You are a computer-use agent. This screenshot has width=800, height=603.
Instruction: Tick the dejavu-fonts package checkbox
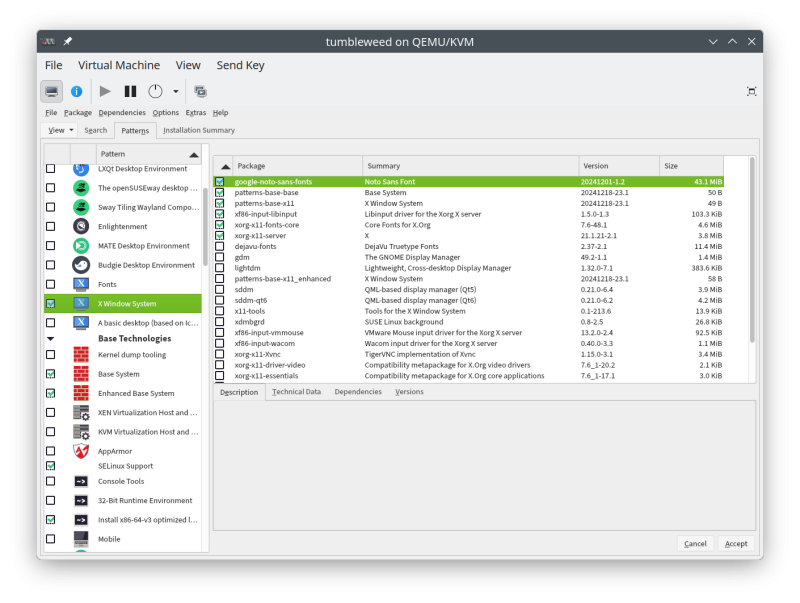point(220,246)
